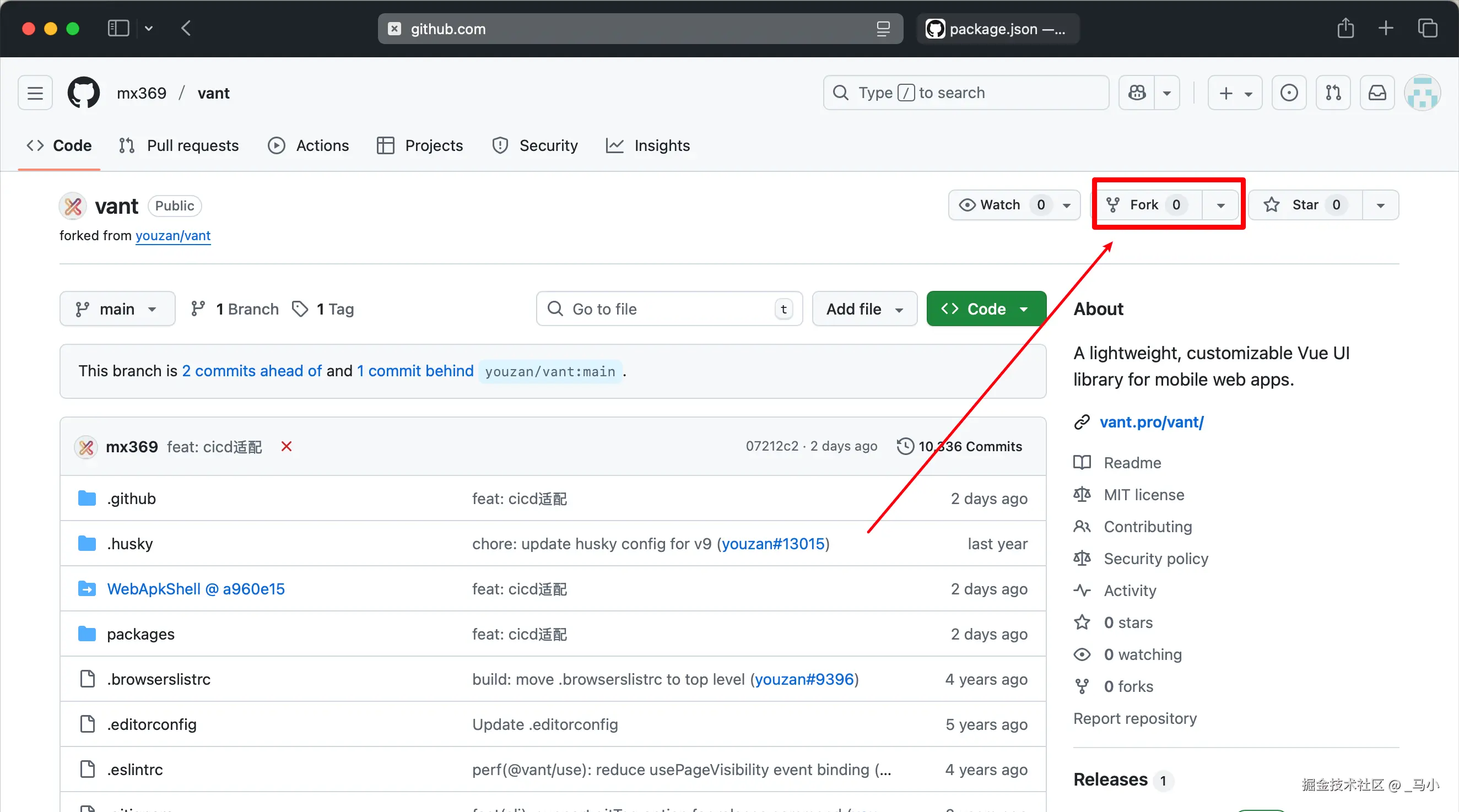Click the failed status X on the latest commit
This screenshot has width=1459, height=812.
pos(287,447)
